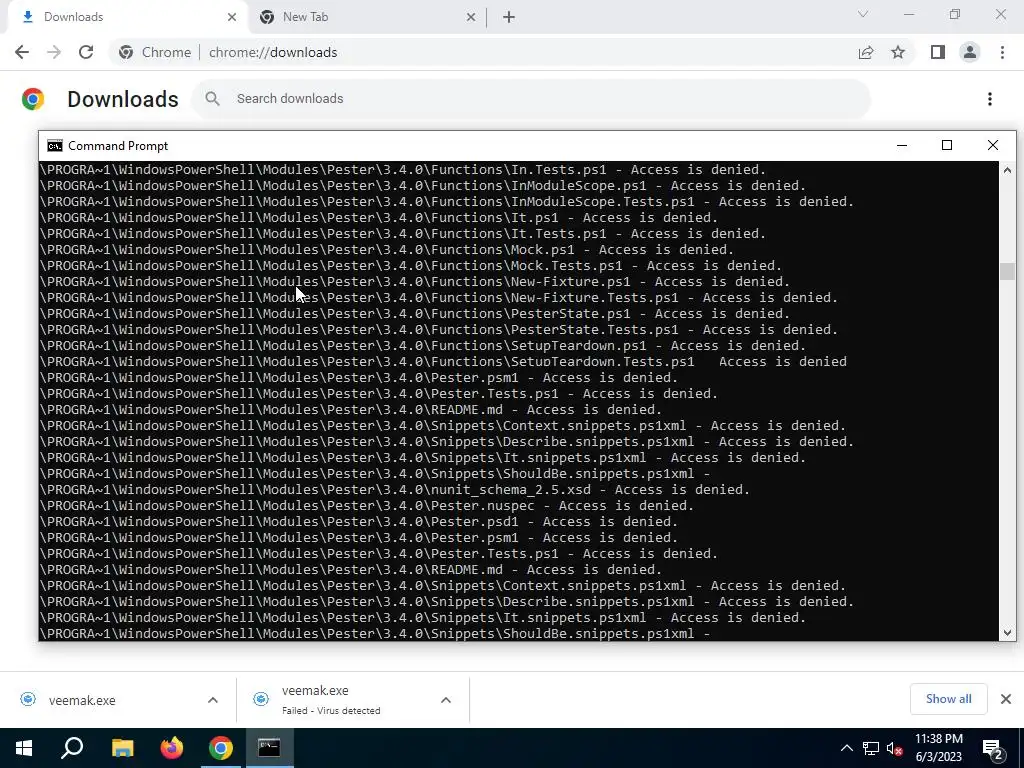Reload the chrome://downloads page
The image size is (1024, 768).
(x=86, y=52)
